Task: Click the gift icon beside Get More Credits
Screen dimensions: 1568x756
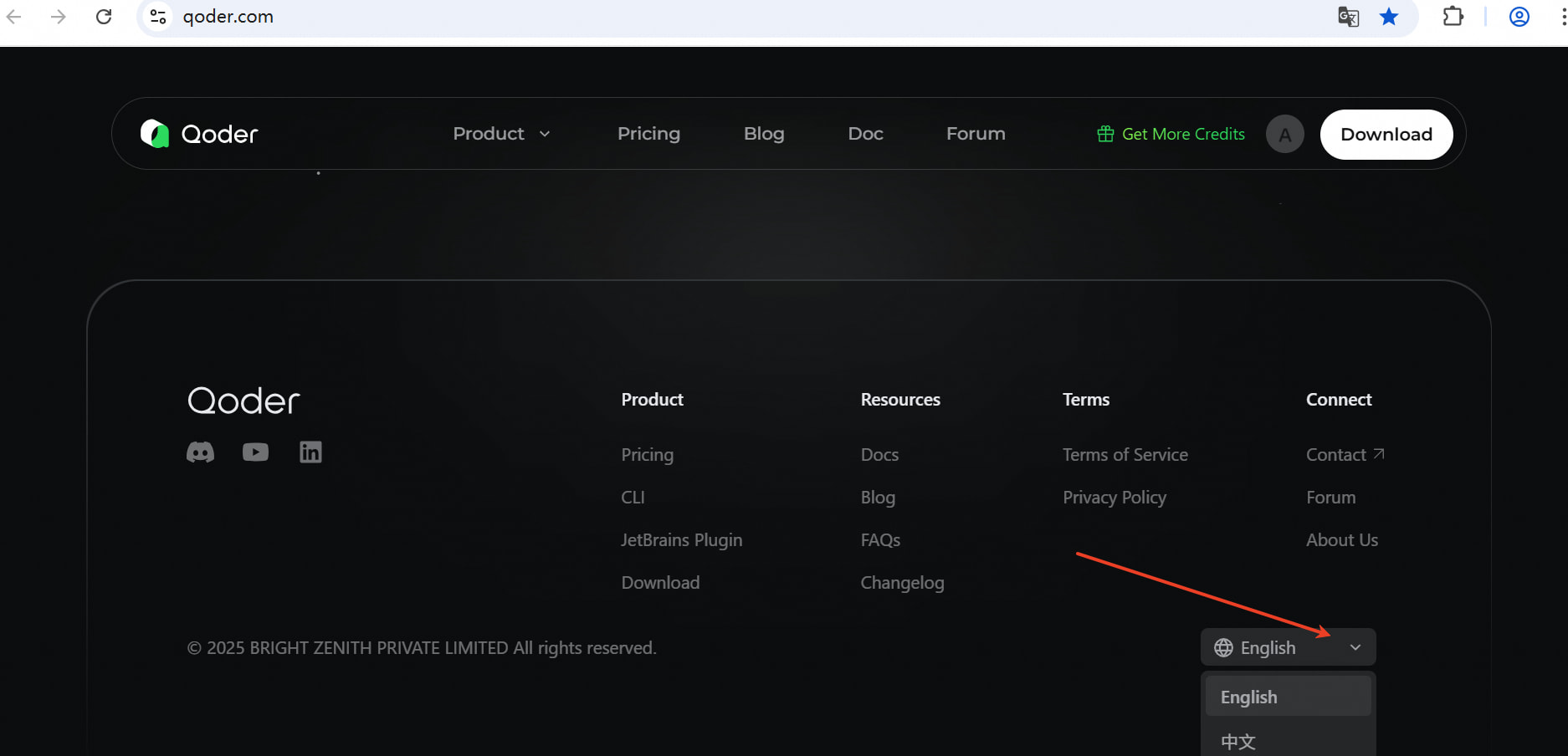Action: [x=1105, y=134]
